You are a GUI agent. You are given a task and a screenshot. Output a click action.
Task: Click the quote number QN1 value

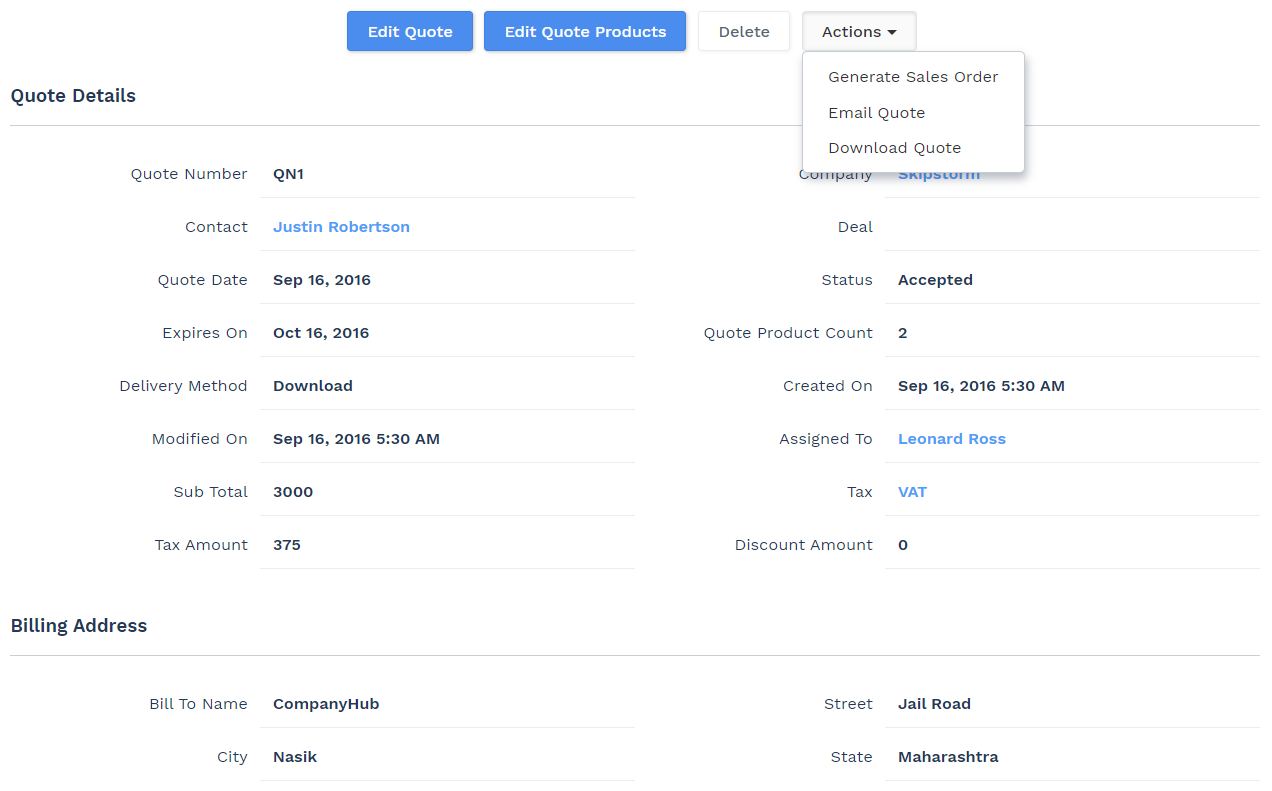[x=288, y=173]
